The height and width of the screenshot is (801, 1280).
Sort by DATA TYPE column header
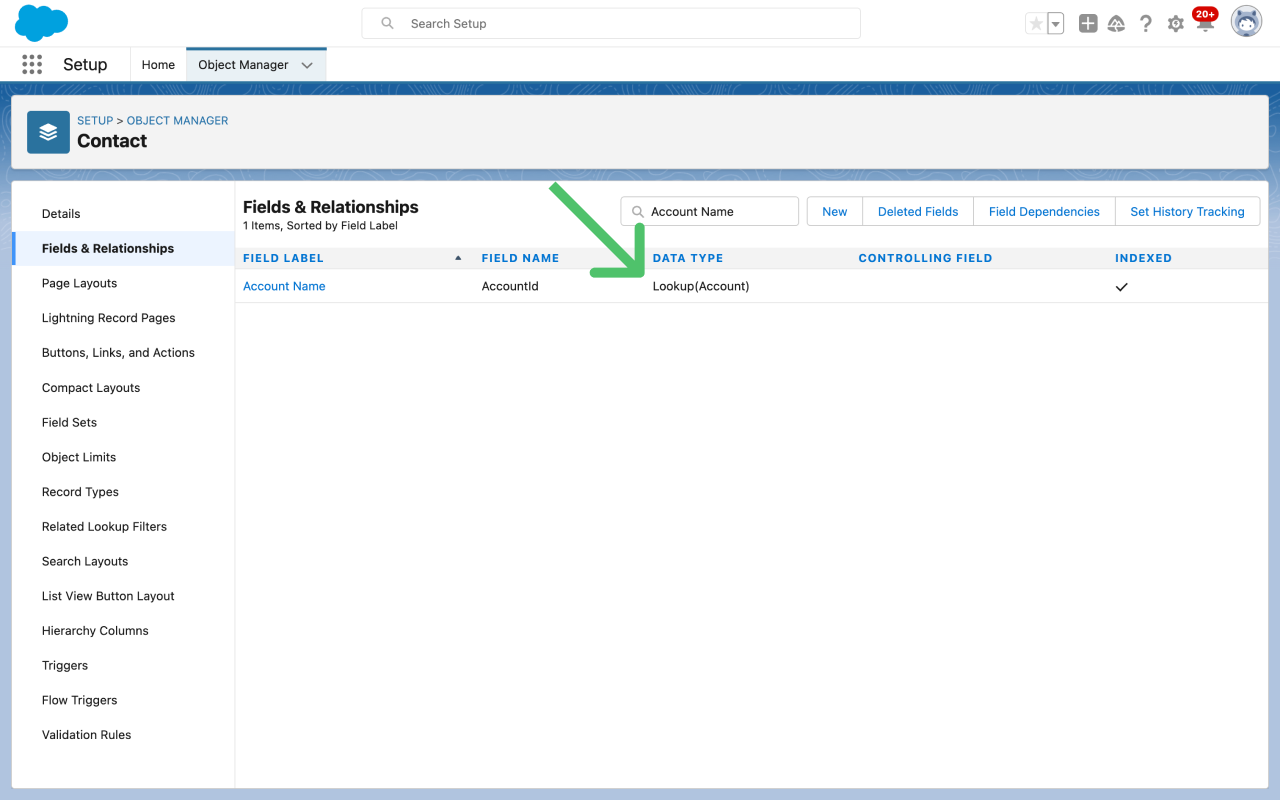coord(688,258)
